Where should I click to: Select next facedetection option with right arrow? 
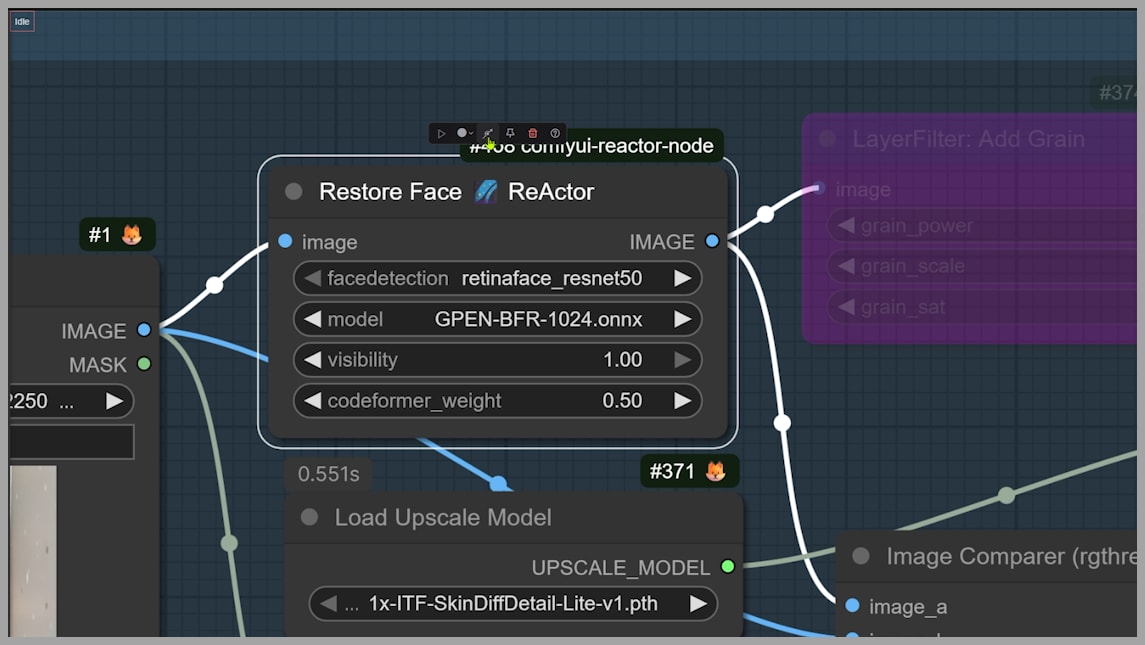click(x=682, y=278)
